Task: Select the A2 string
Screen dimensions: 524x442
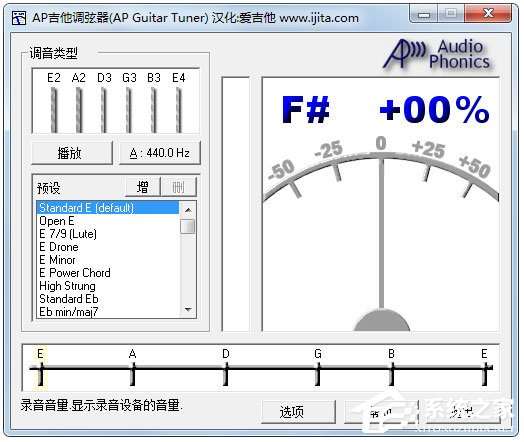Action: 79,110
